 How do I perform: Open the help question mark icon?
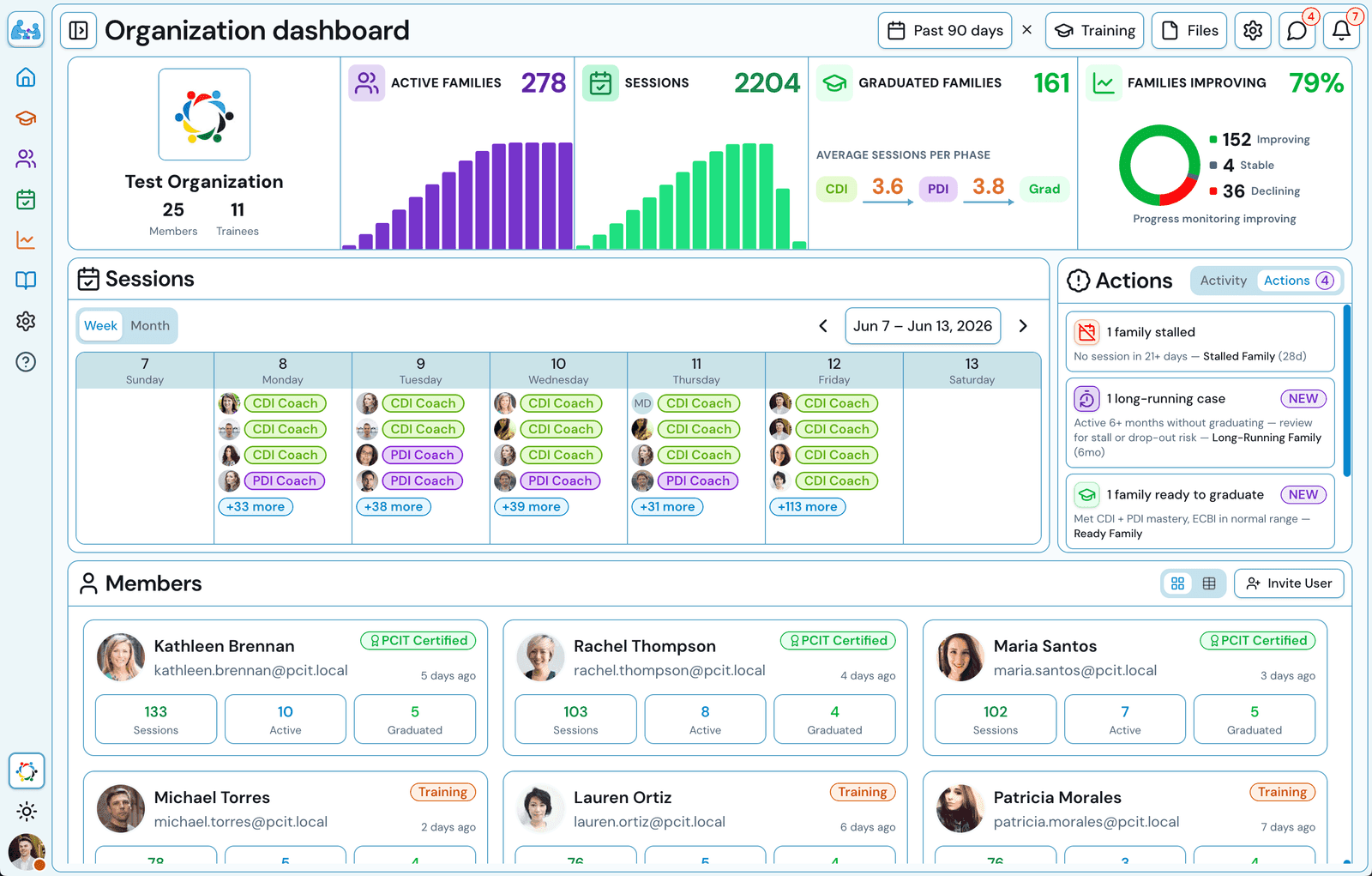pos(26,362)
